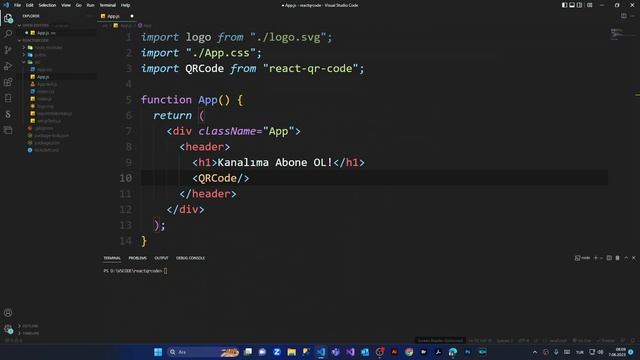Viewport: 640px width, 360px height.
Task: Split the editor to the right
Action: click(624, 16)
